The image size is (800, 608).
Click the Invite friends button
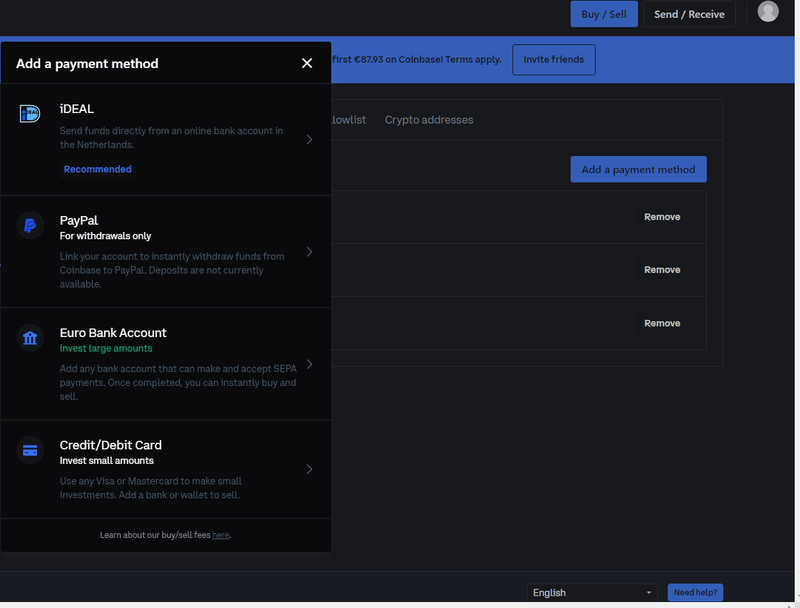554,60
